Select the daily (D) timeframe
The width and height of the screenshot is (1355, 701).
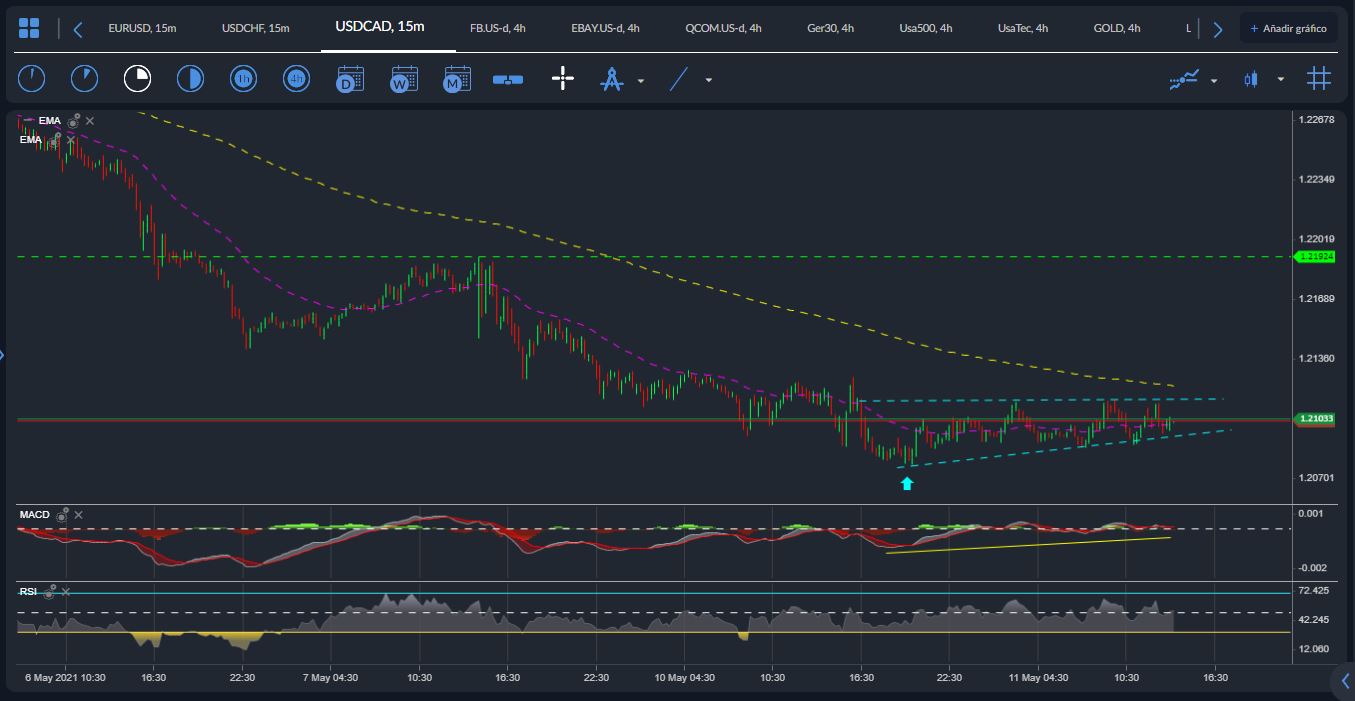350,79
